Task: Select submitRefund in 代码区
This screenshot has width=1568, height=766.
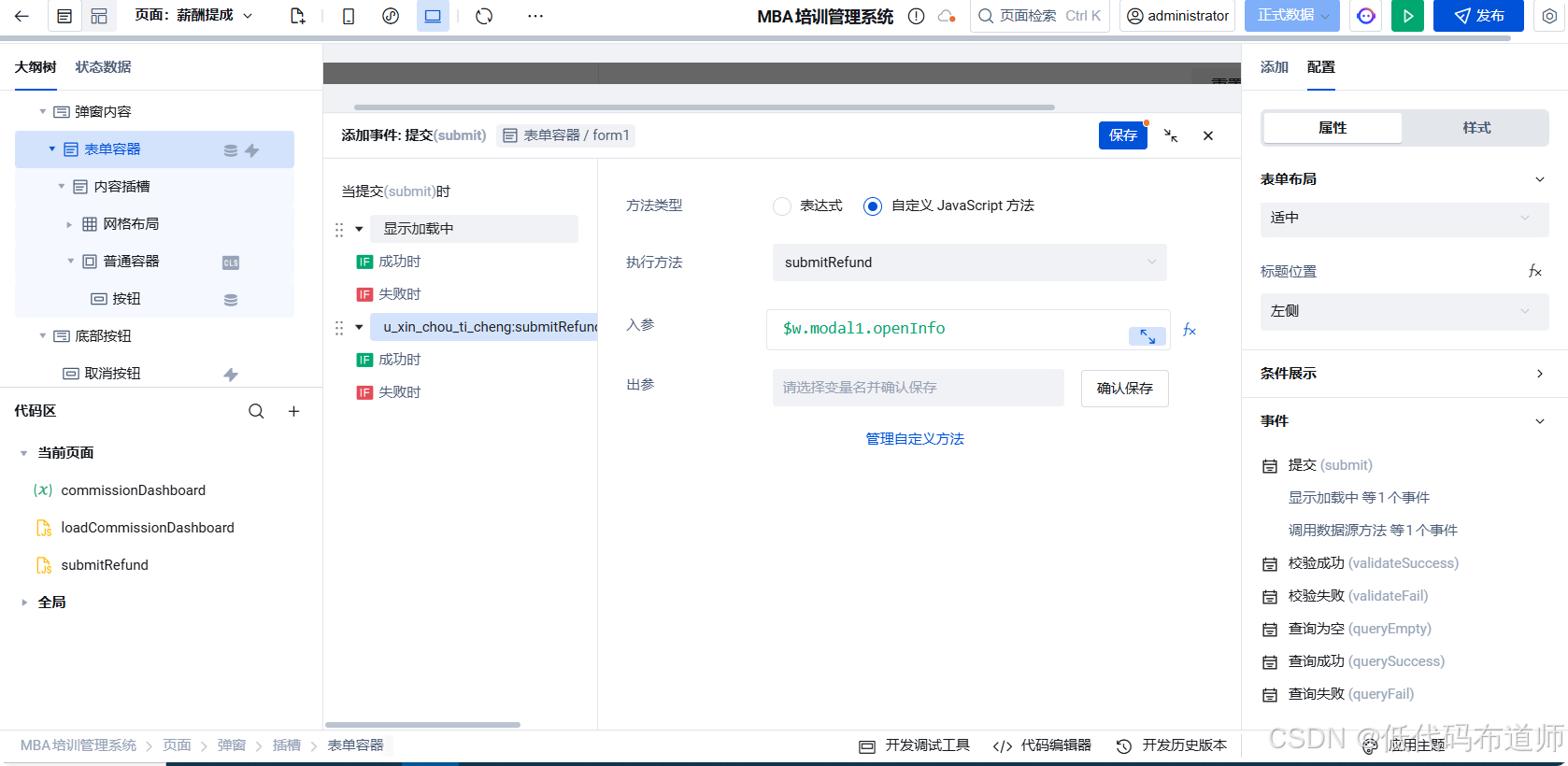Action: point(105,565)
